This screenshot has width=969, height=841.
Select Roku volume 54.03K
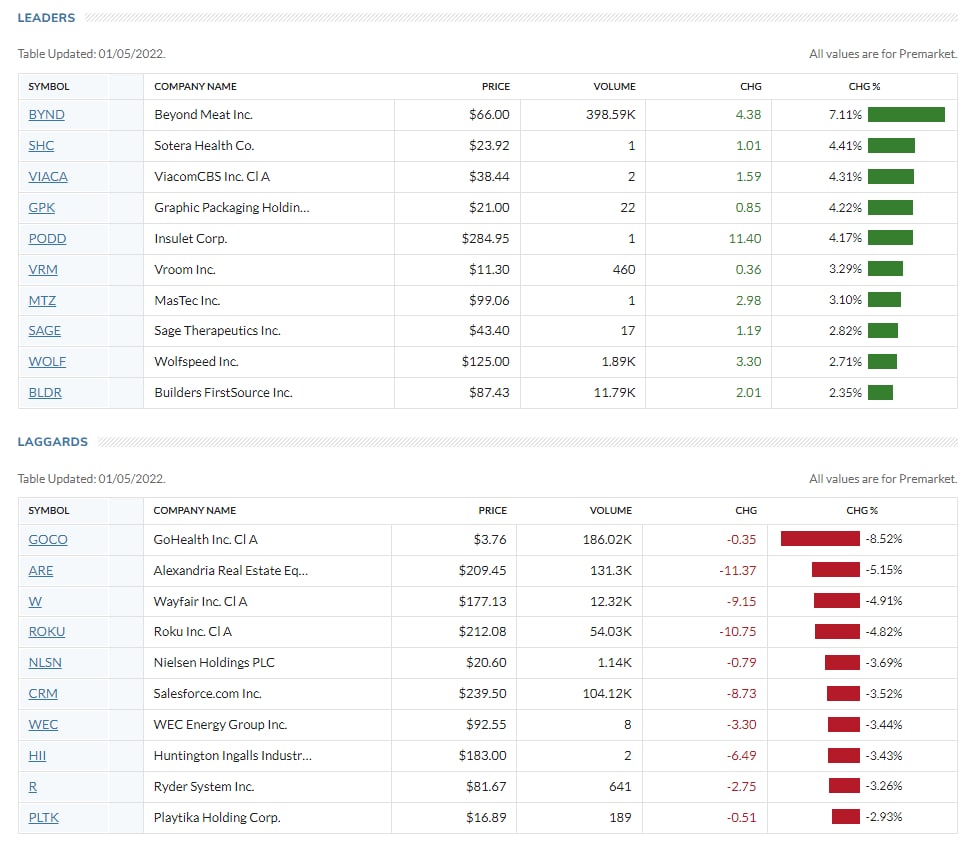tap(611, 632)
